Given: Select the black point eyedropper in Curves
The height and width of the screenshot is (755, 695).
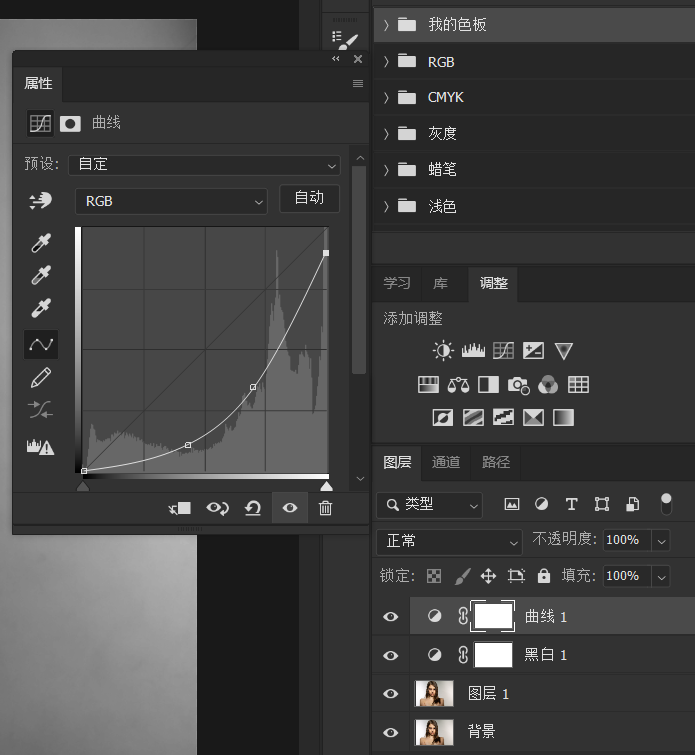Looking at the screenshot, I should tap(41, 243).
